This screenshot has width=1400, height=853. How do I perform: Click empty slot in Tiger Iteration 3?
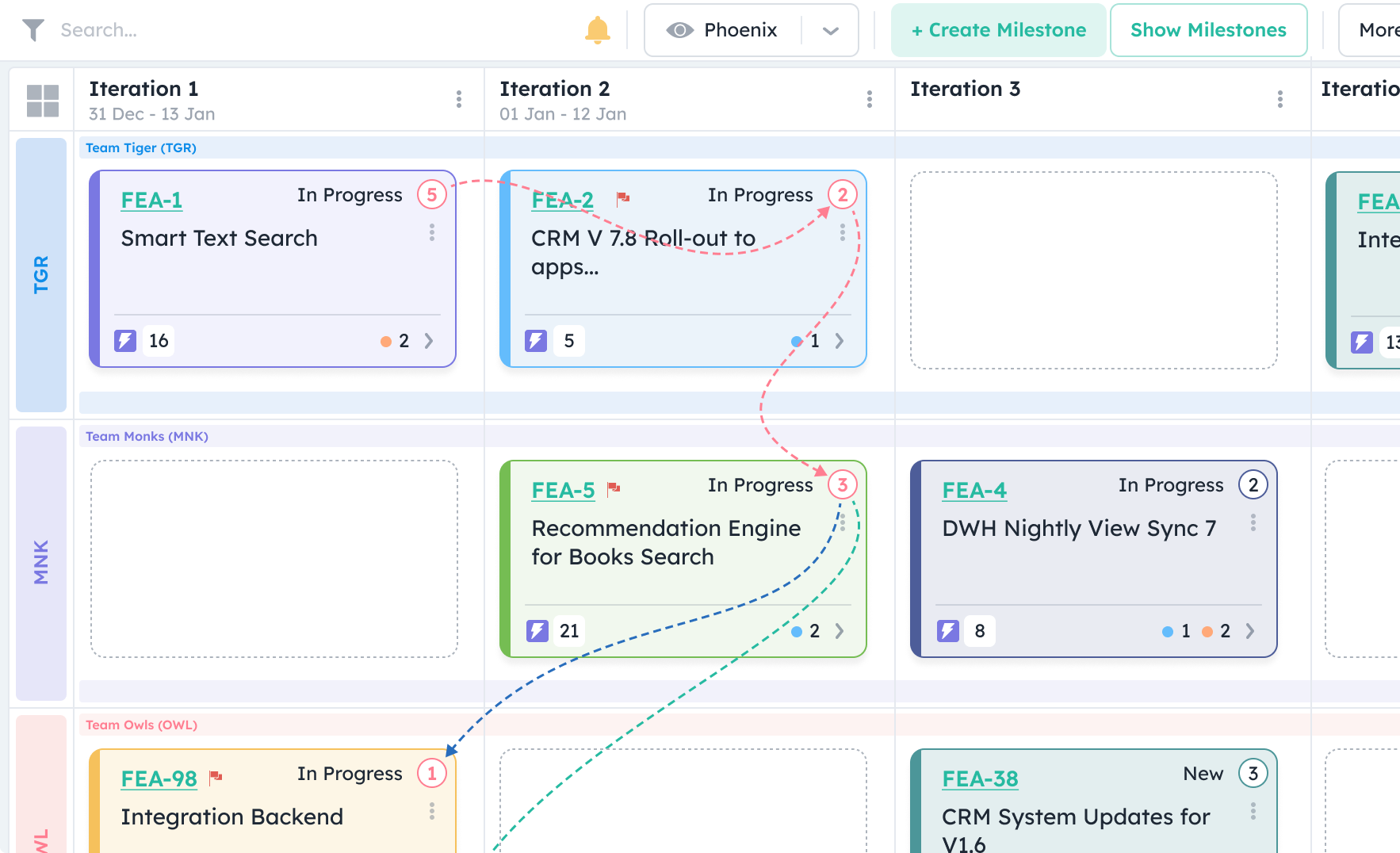point(1094,270)
